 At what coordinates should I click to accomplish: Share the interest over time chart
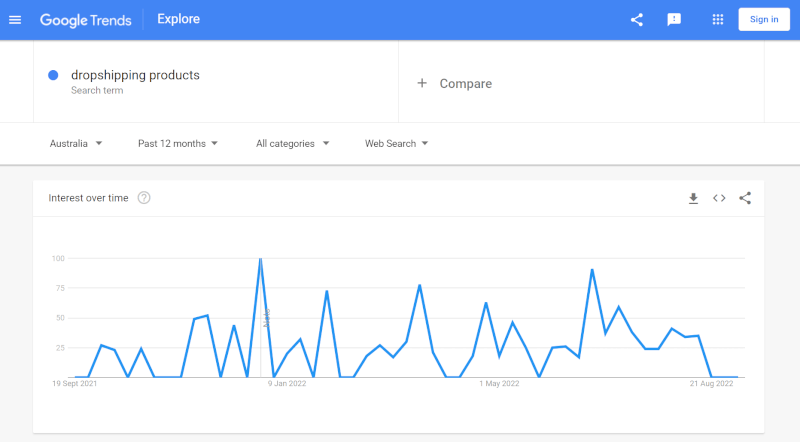(x=745, y=198)
